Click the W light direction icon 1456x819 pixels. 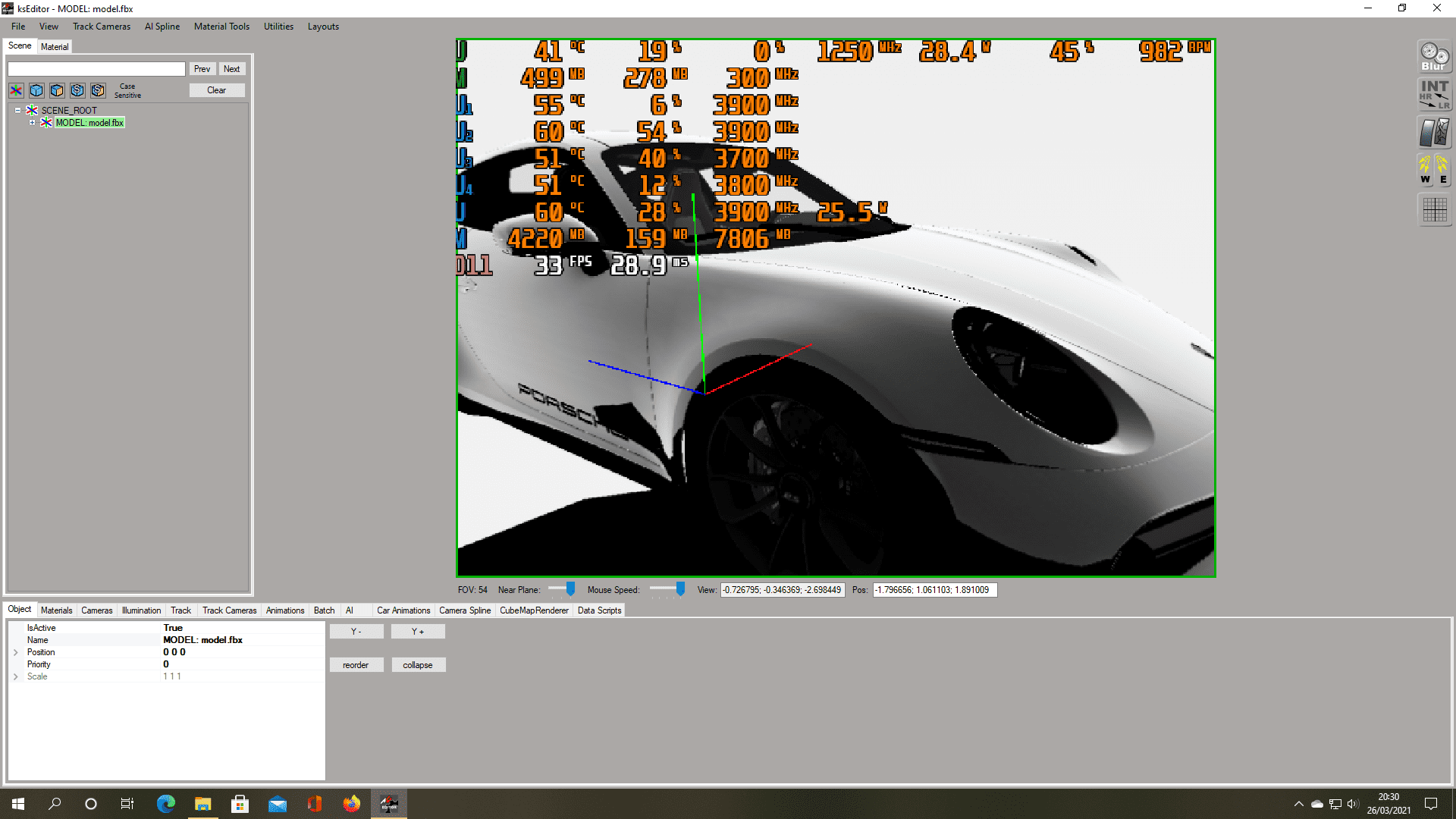coord(1426,170)
